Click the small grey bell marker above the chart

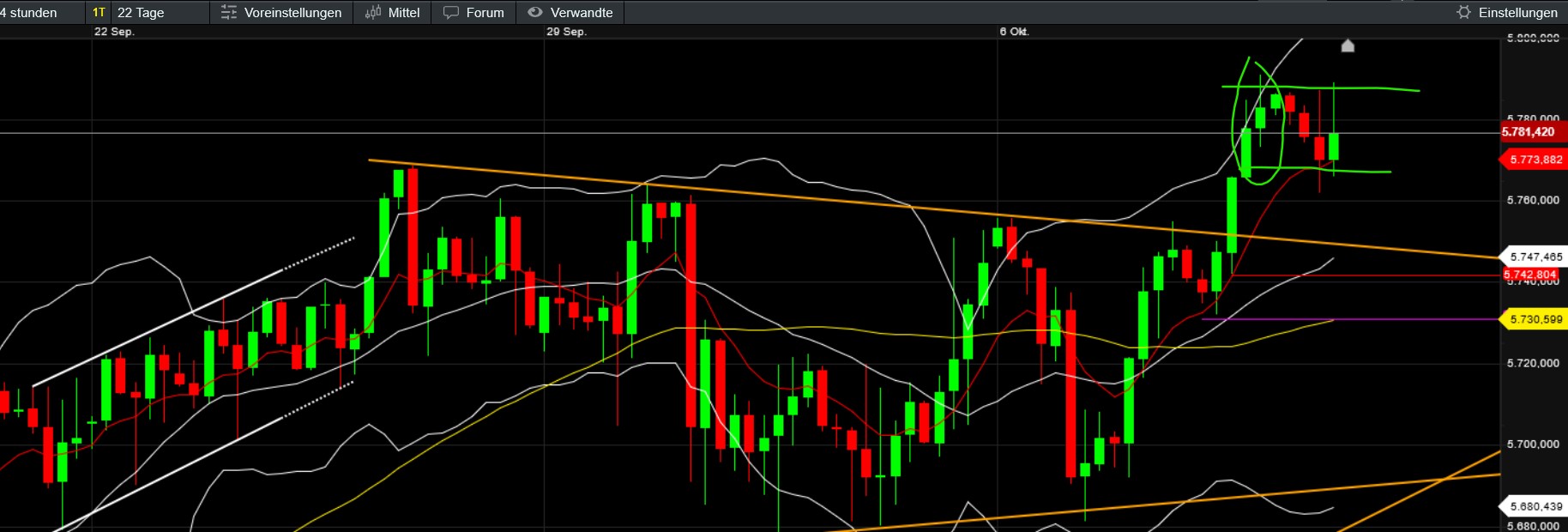tap(1348, 45)
